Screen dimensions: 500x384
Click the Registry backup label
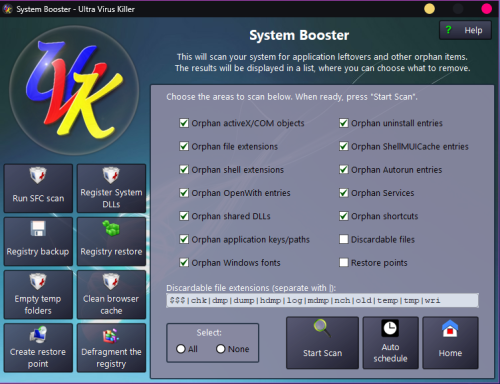[38, 252]
